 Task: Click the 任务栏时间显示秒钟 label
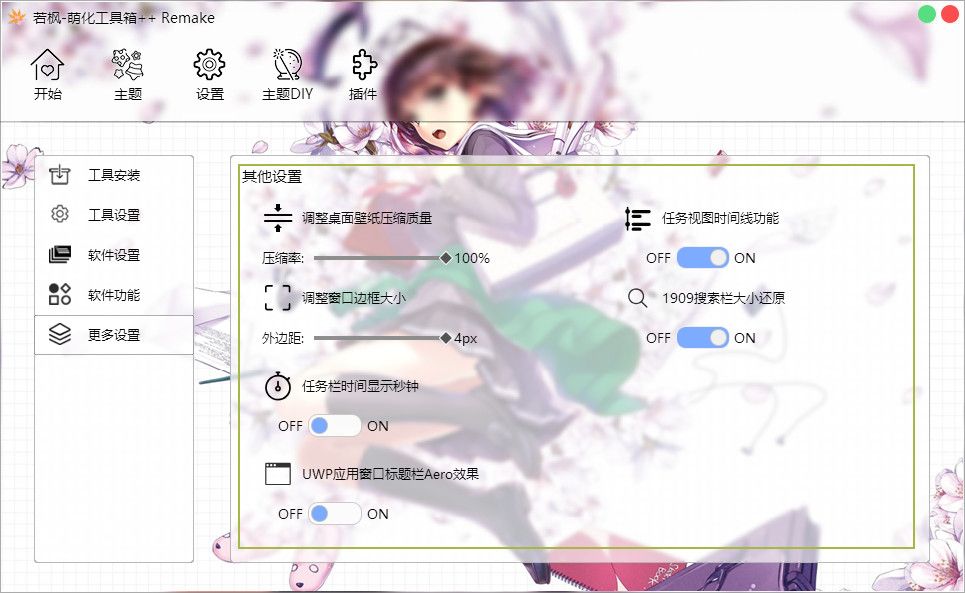pyautogui.click(x=361, y=386)
